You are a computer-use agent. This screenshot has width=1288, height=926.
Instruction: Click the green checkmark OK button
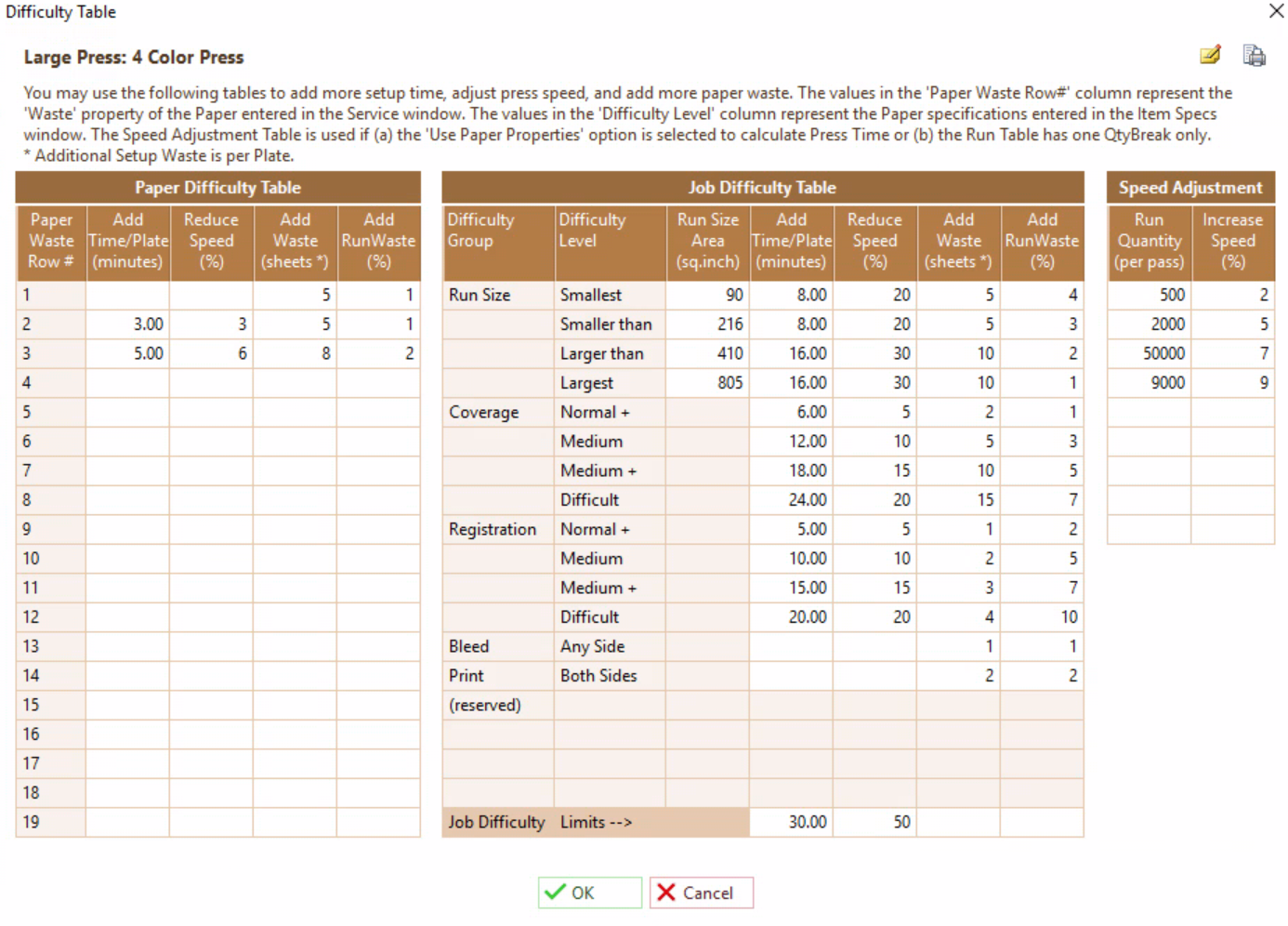pos(589,893)
